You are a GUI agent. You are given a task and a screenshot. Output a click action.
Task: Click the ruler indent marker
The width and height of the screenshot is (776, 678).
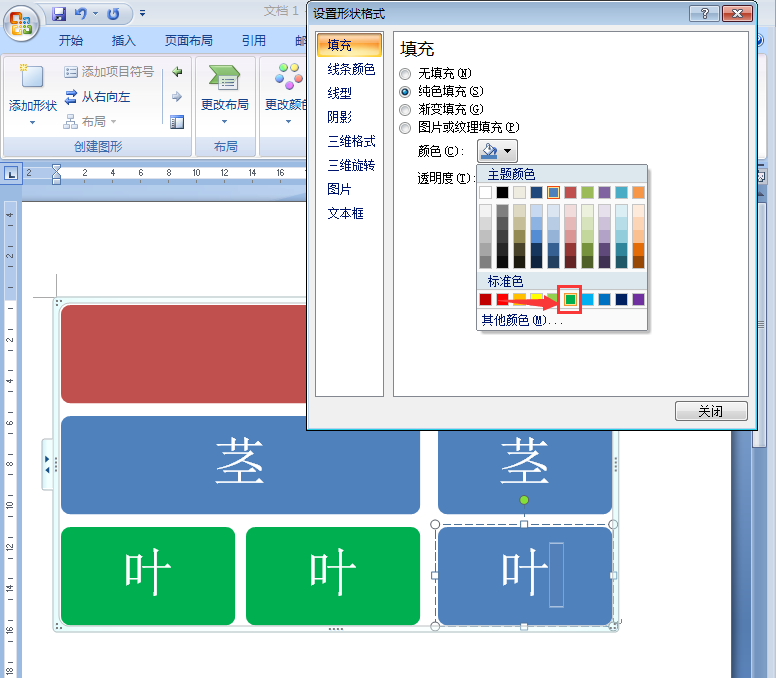coord(56,174)
